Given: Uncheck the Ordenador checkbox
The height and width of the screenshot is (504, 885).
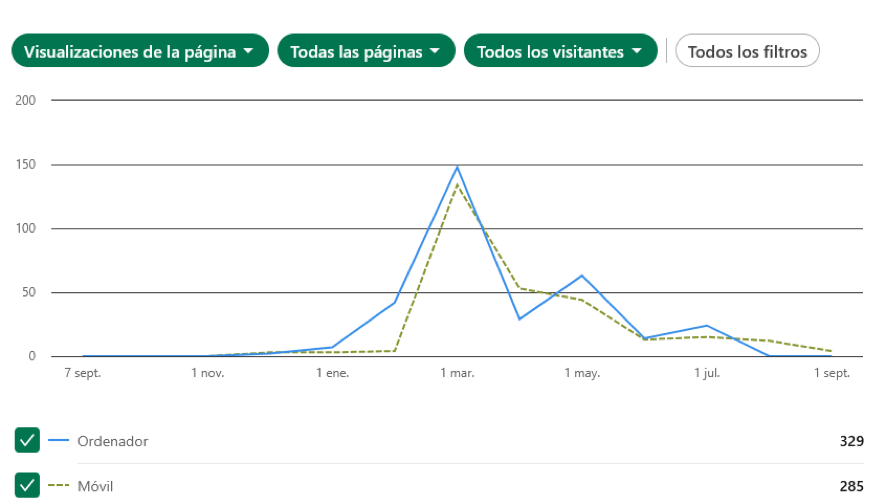Looking at the screenshot, I should point(28,440).
